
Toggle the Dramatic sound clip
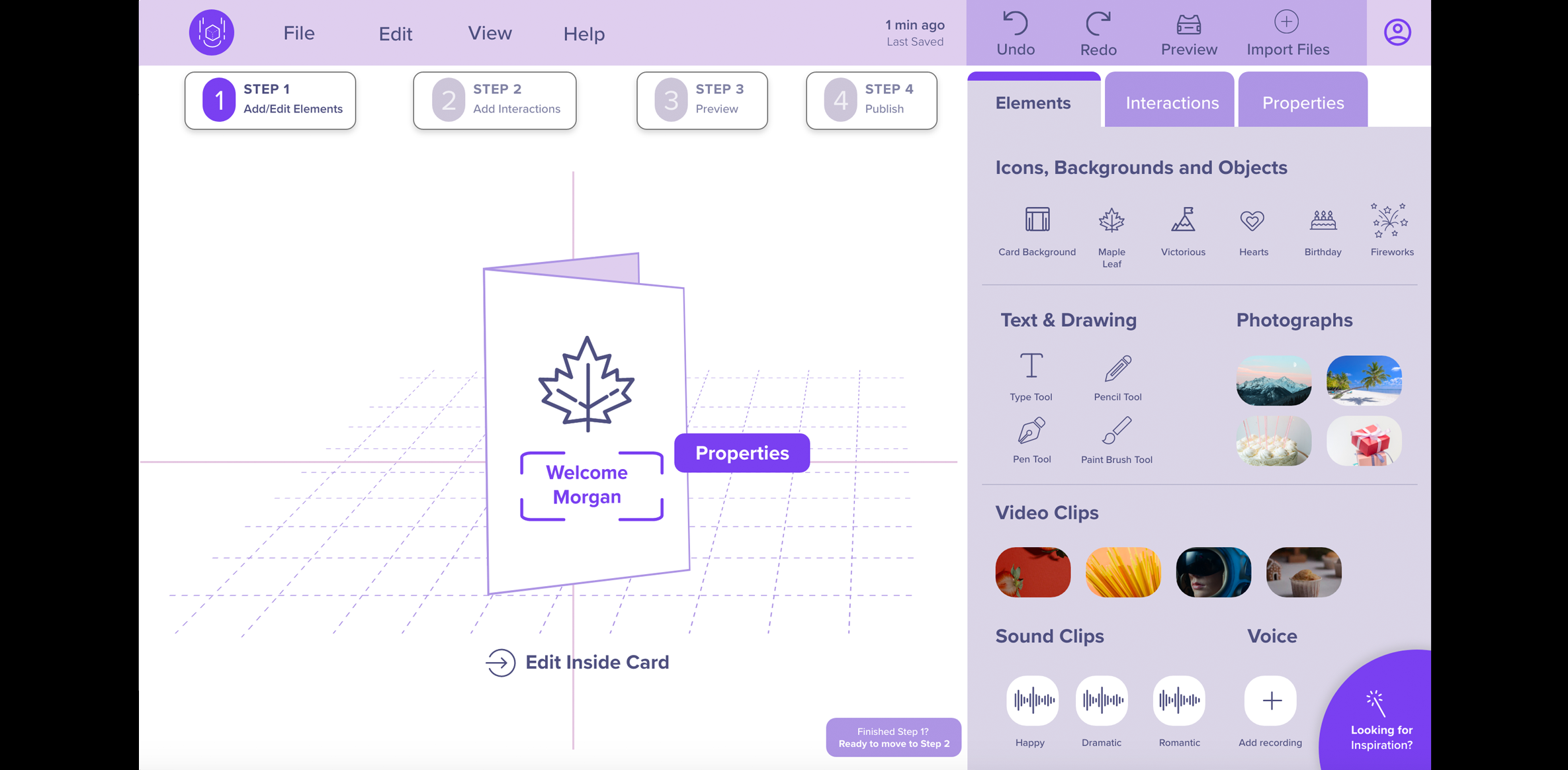point(1101,701)
